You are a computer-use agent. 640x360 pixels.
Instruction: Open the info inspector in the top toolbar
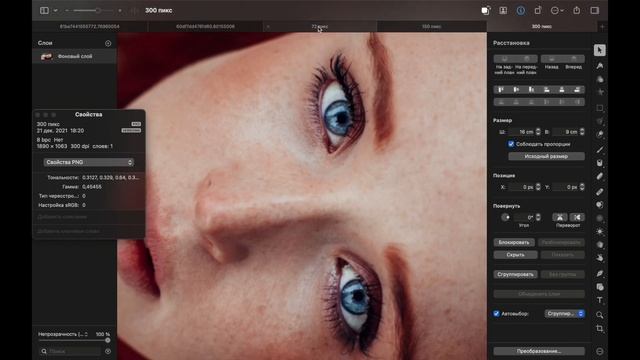tap(520, 11)
